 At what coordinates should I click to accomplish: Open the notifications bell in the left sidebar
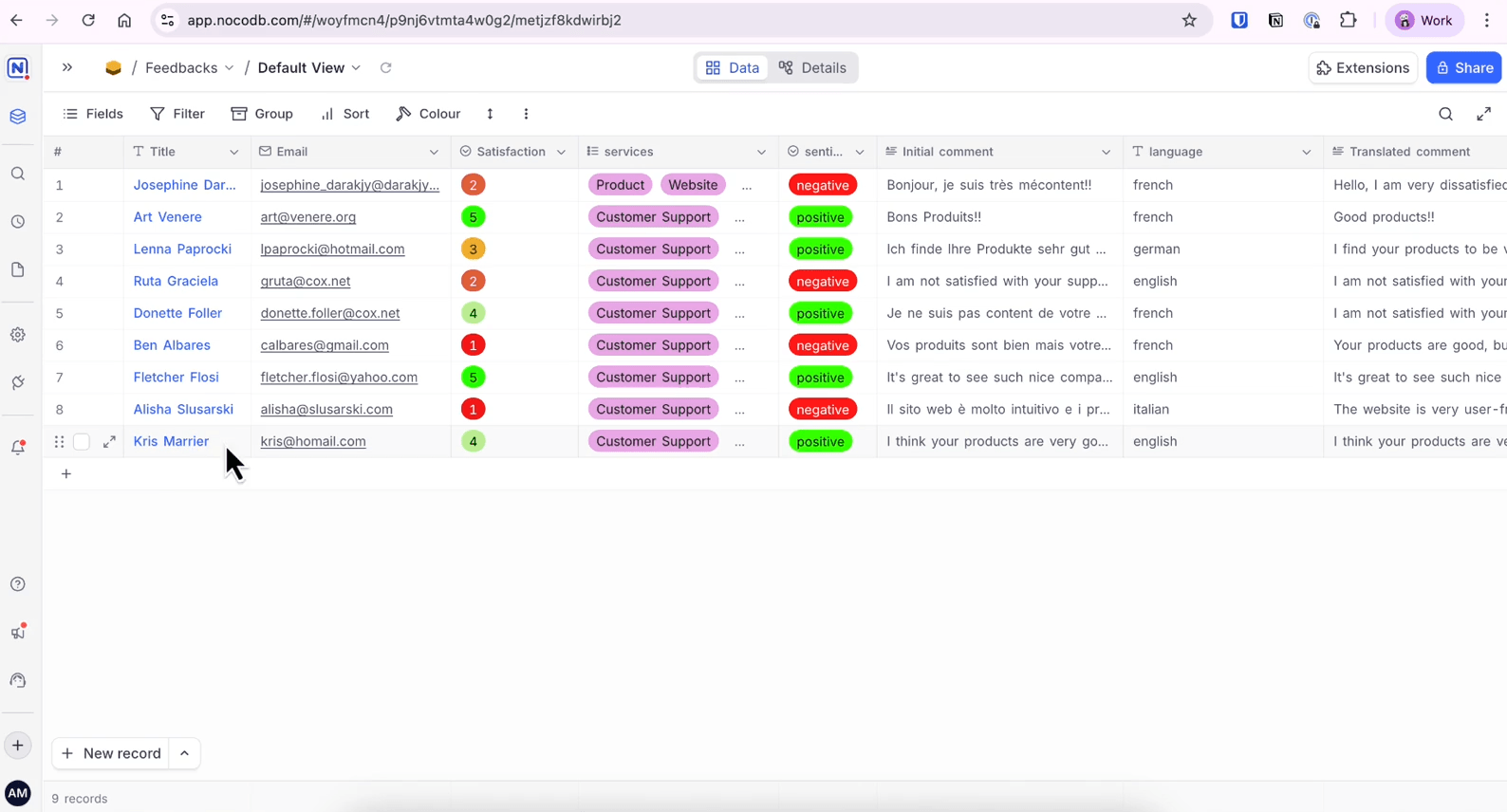[18, 448]
